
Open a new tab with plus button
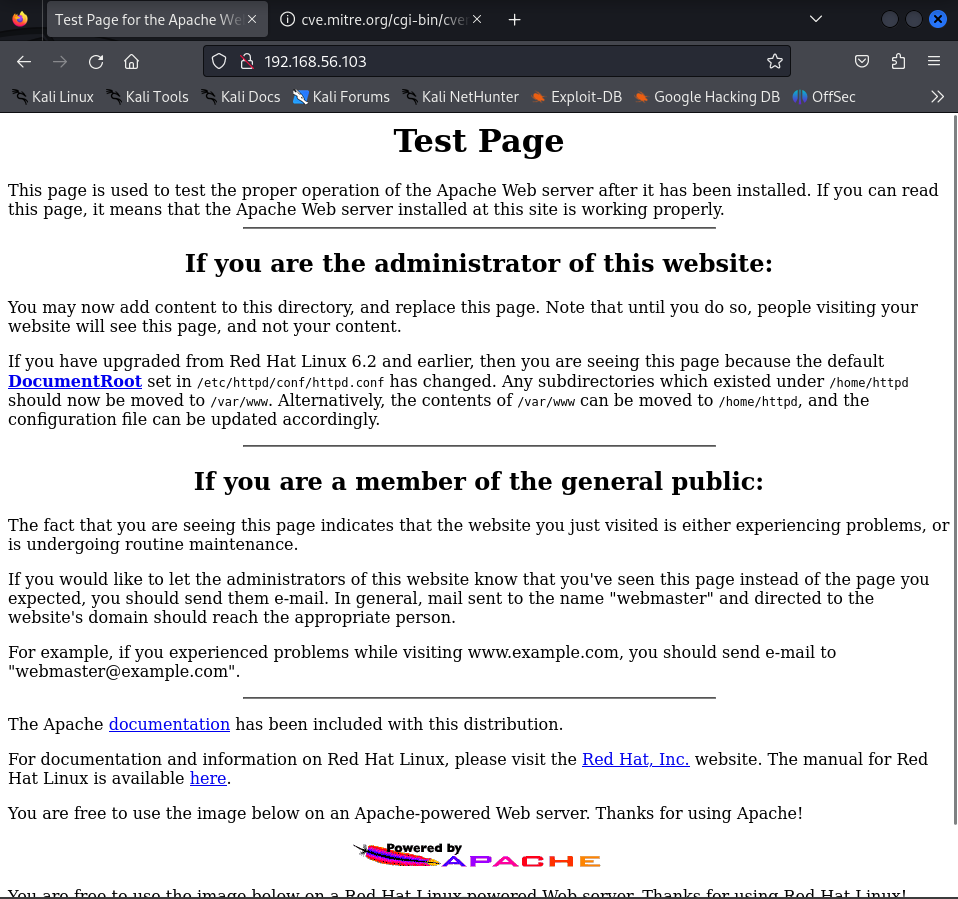(515, 20)
